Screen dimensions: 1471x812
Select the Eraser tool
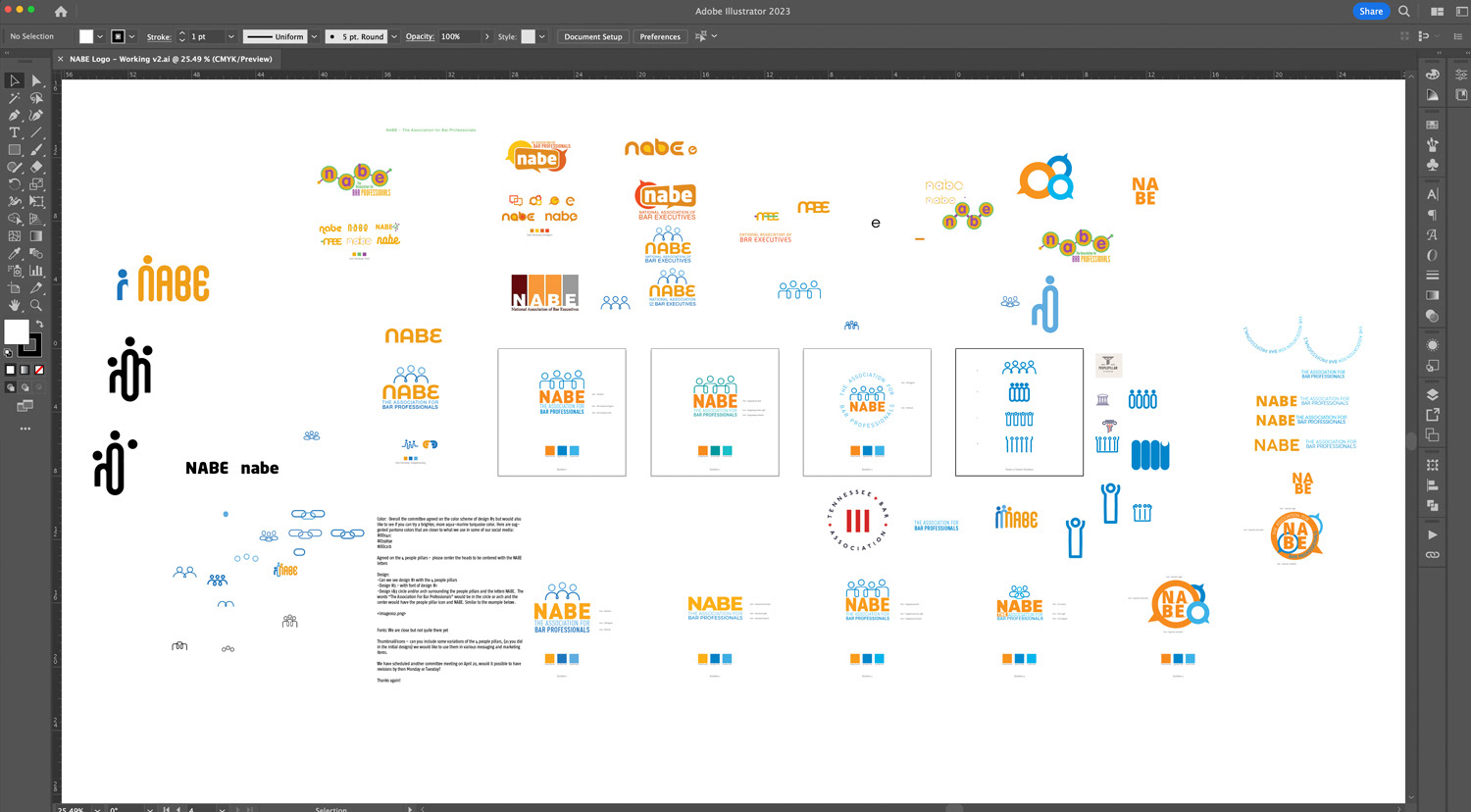click(36, 167)
